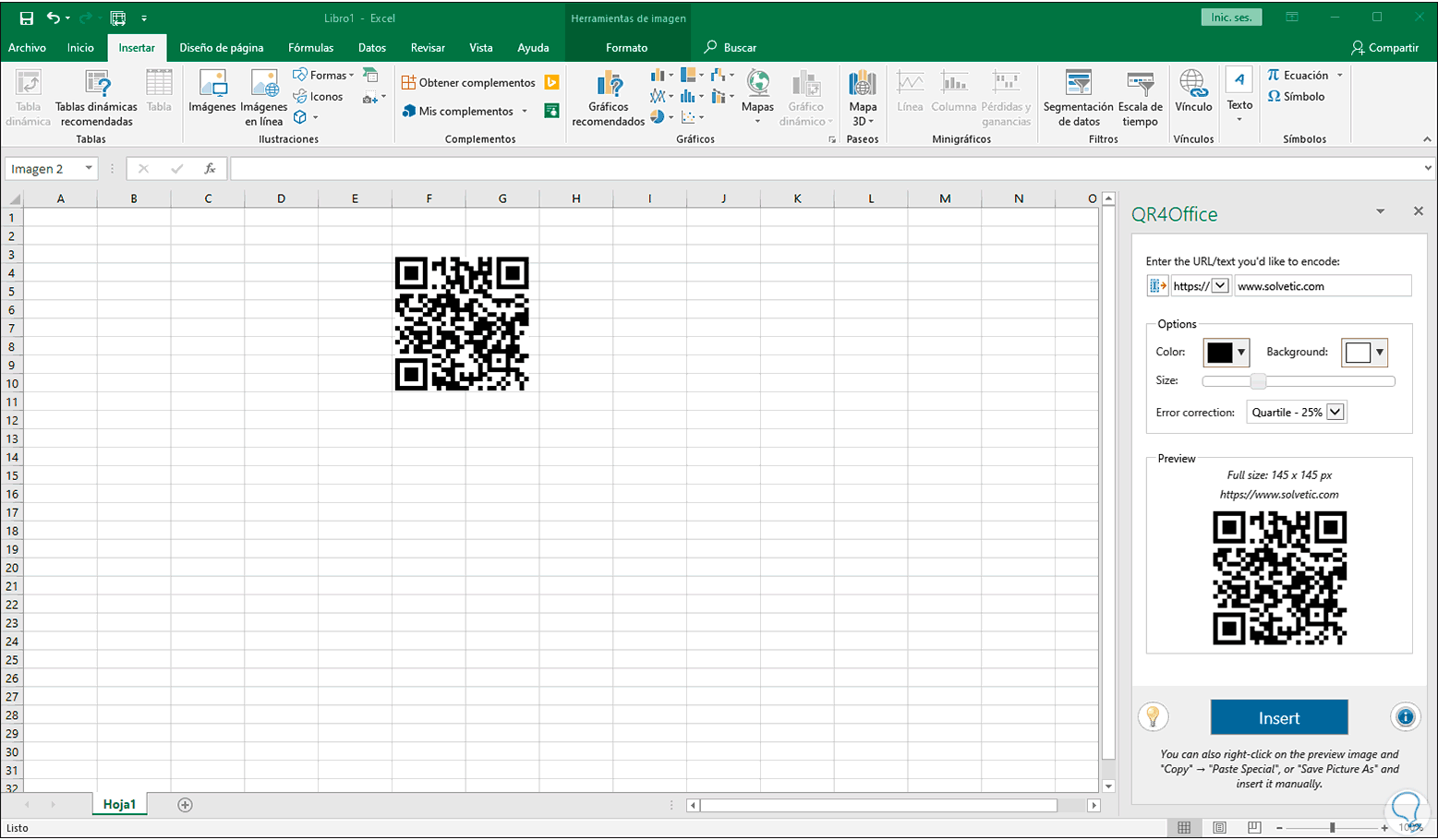This screenshot has height=840, width=1438.
Task: Collapse the ribbon with the chevron
Action: click(1427, 139)
